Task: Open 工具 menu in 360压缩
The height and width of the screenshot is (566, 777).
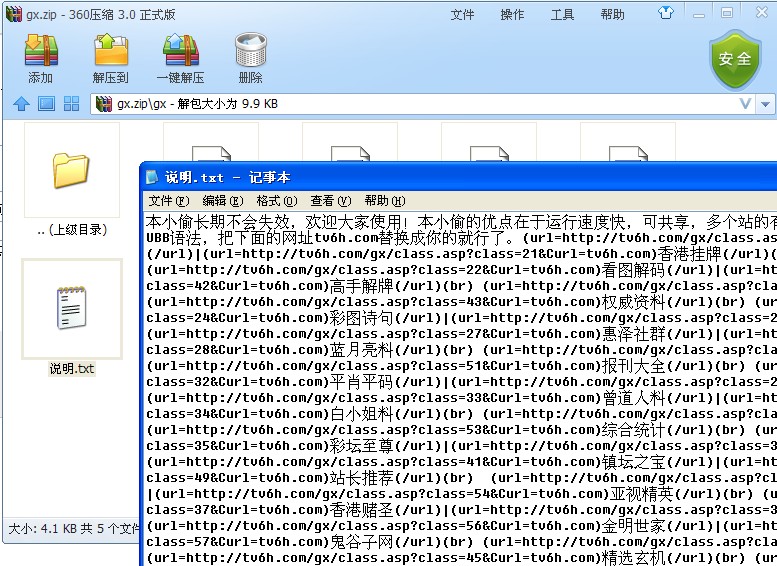Action: [562, 15]
